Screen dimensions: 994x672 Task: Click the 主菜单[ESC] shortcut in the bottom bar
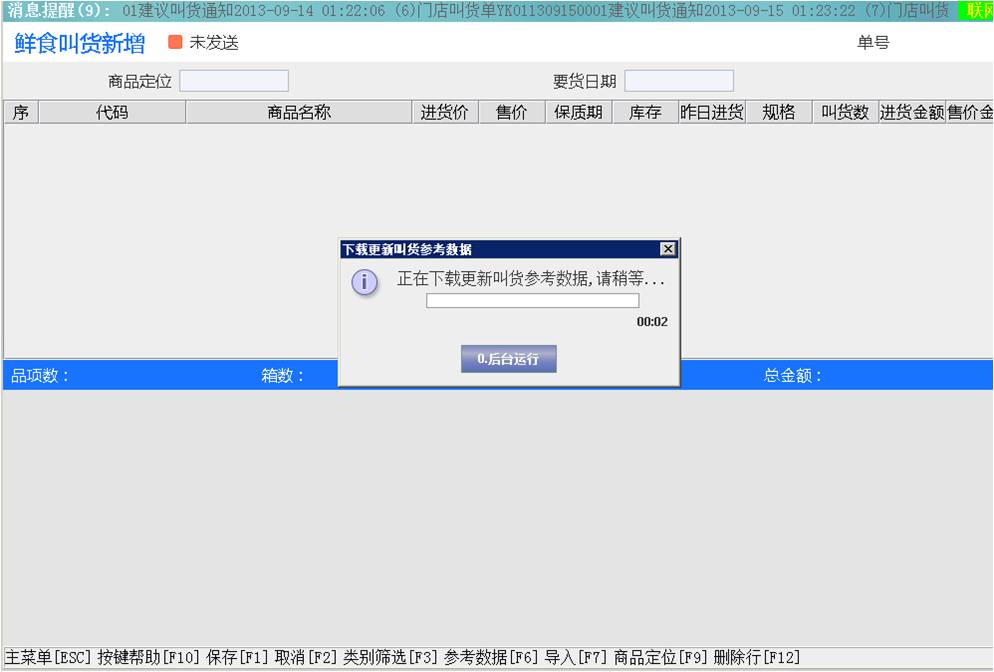pos(48,657)
